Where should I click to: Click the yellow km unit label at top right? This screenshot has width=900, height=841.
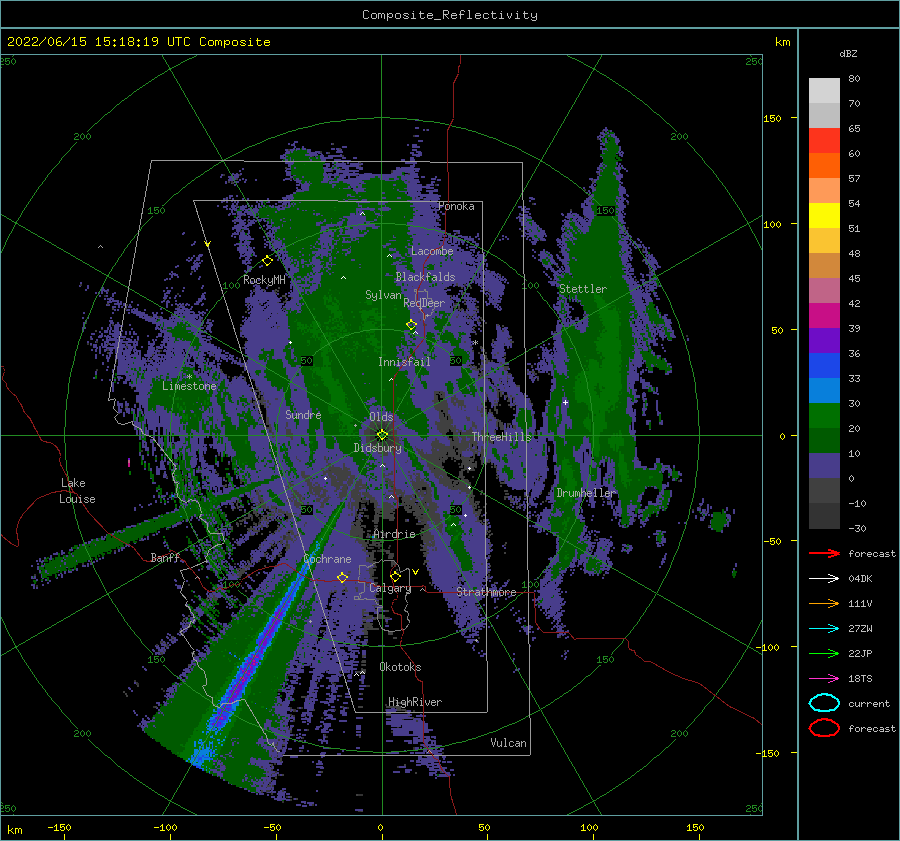(782, 42)
